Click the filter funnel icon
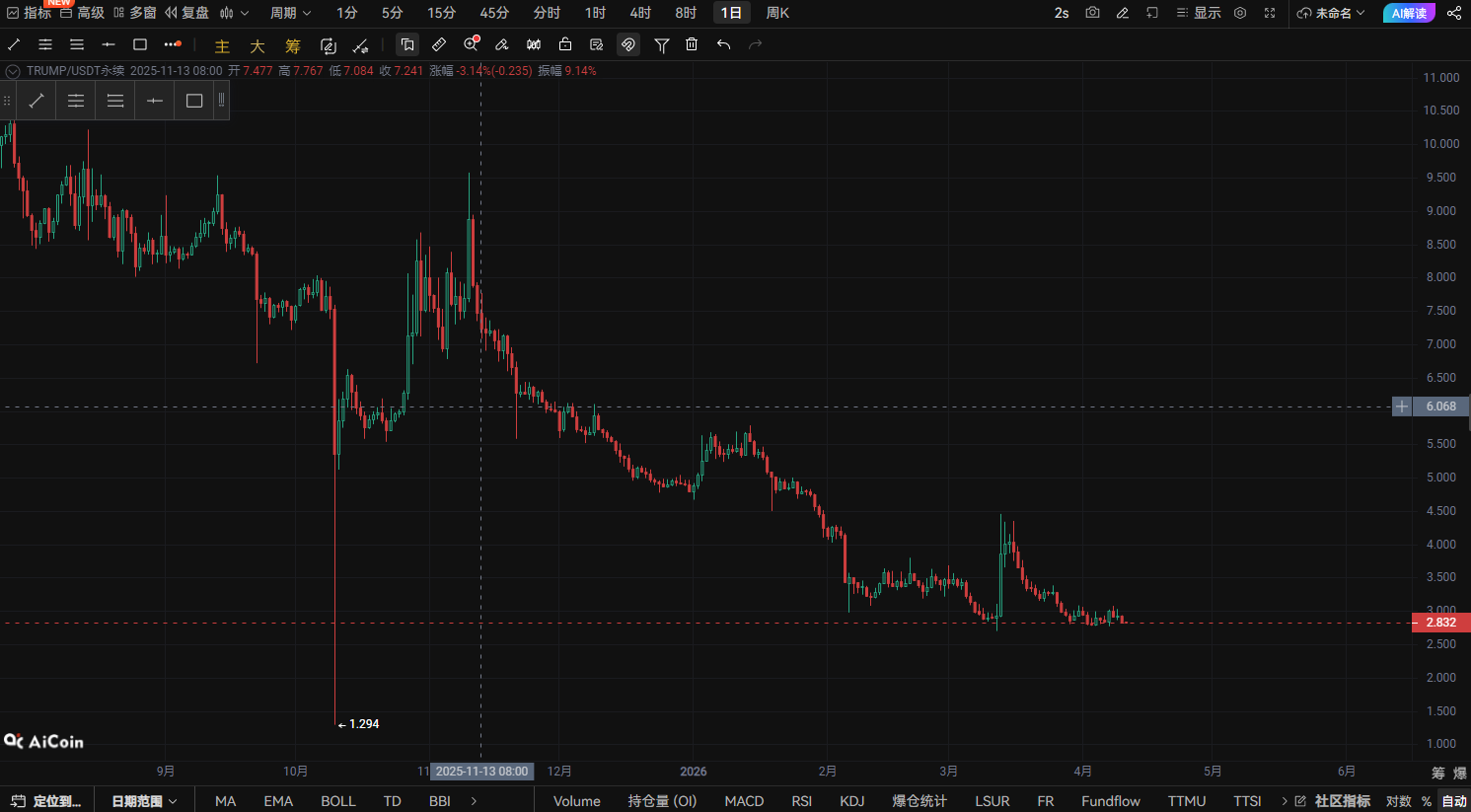Screen dimensions: 1471x812 (x=662, y=44)
